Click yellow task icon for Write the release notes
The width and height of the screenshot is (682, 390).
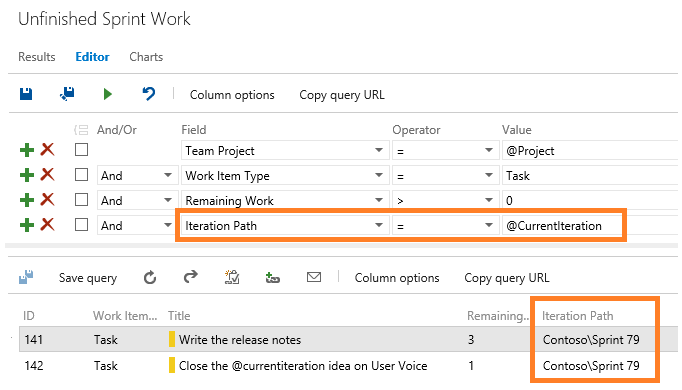tap(172, 339)
